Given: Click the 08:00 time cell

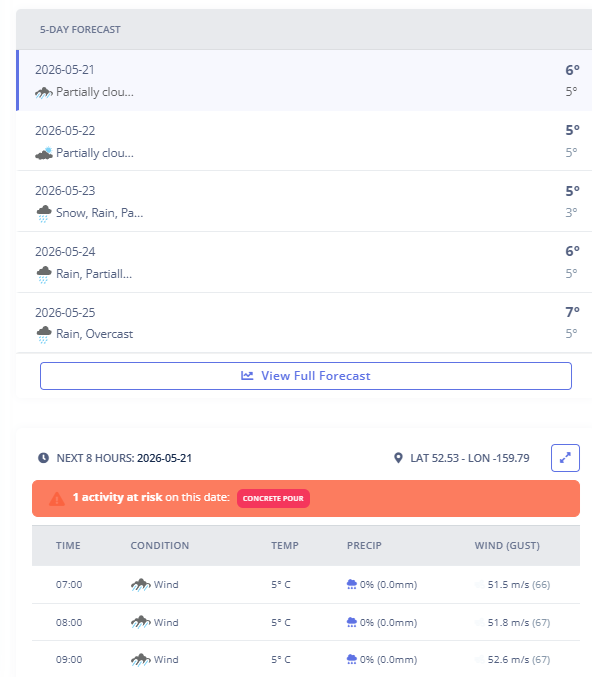Looking at the screenshot, I should click(69, 623).
